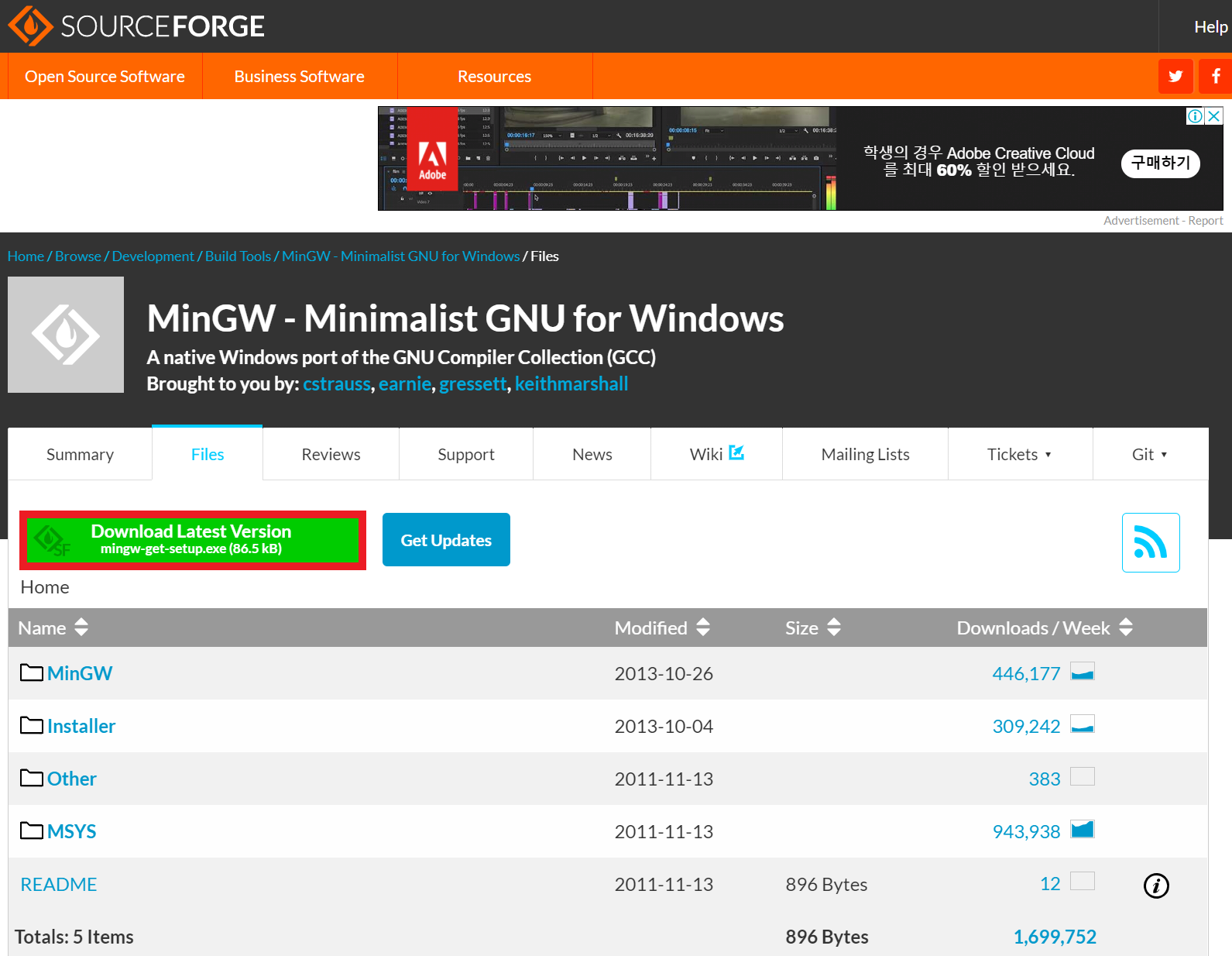
Task: Switch to the Summary tab
Action: [80, 455]
